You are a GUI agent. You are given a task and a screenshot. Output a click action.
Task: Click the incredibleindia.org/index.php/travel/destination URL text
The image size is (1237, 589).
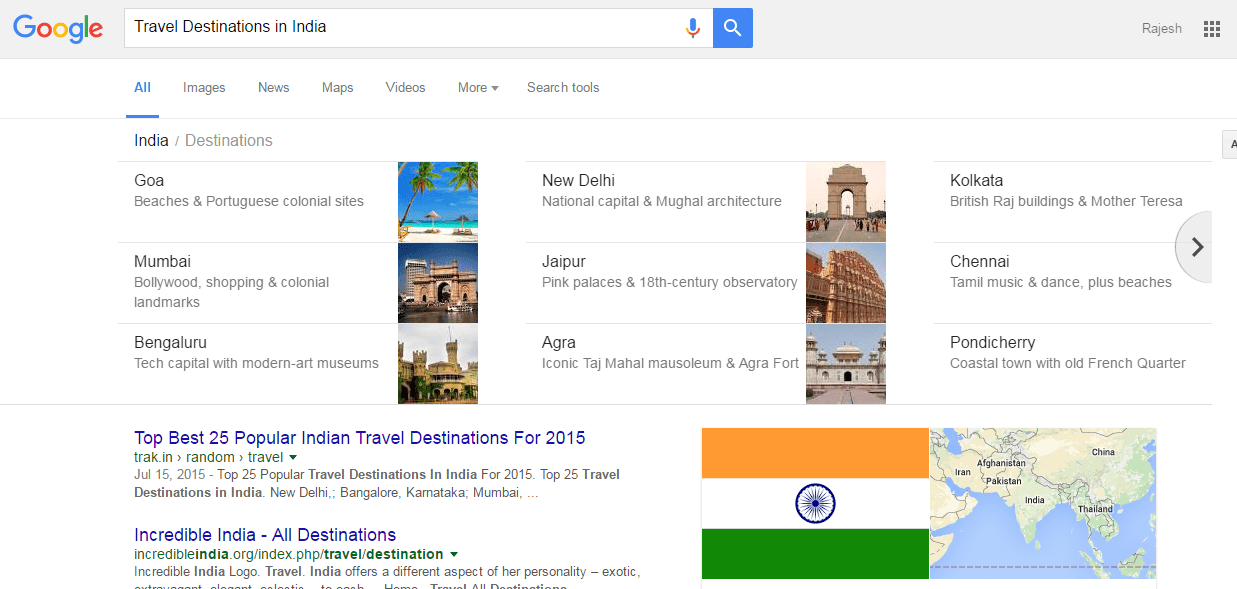click(x=289, y=554)
